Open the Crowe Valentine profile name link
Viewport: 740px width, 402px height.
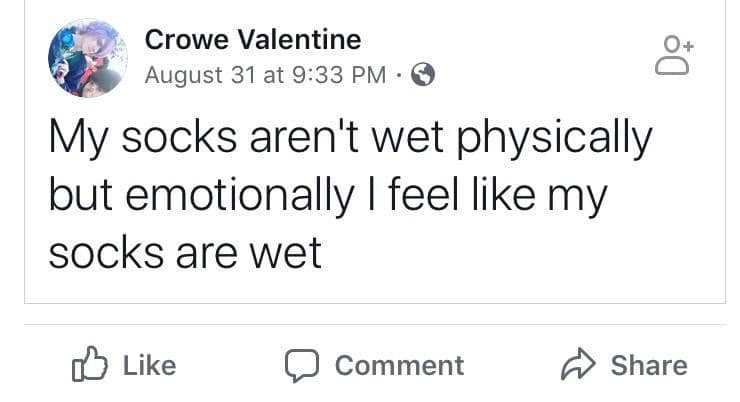coord(252,40)
